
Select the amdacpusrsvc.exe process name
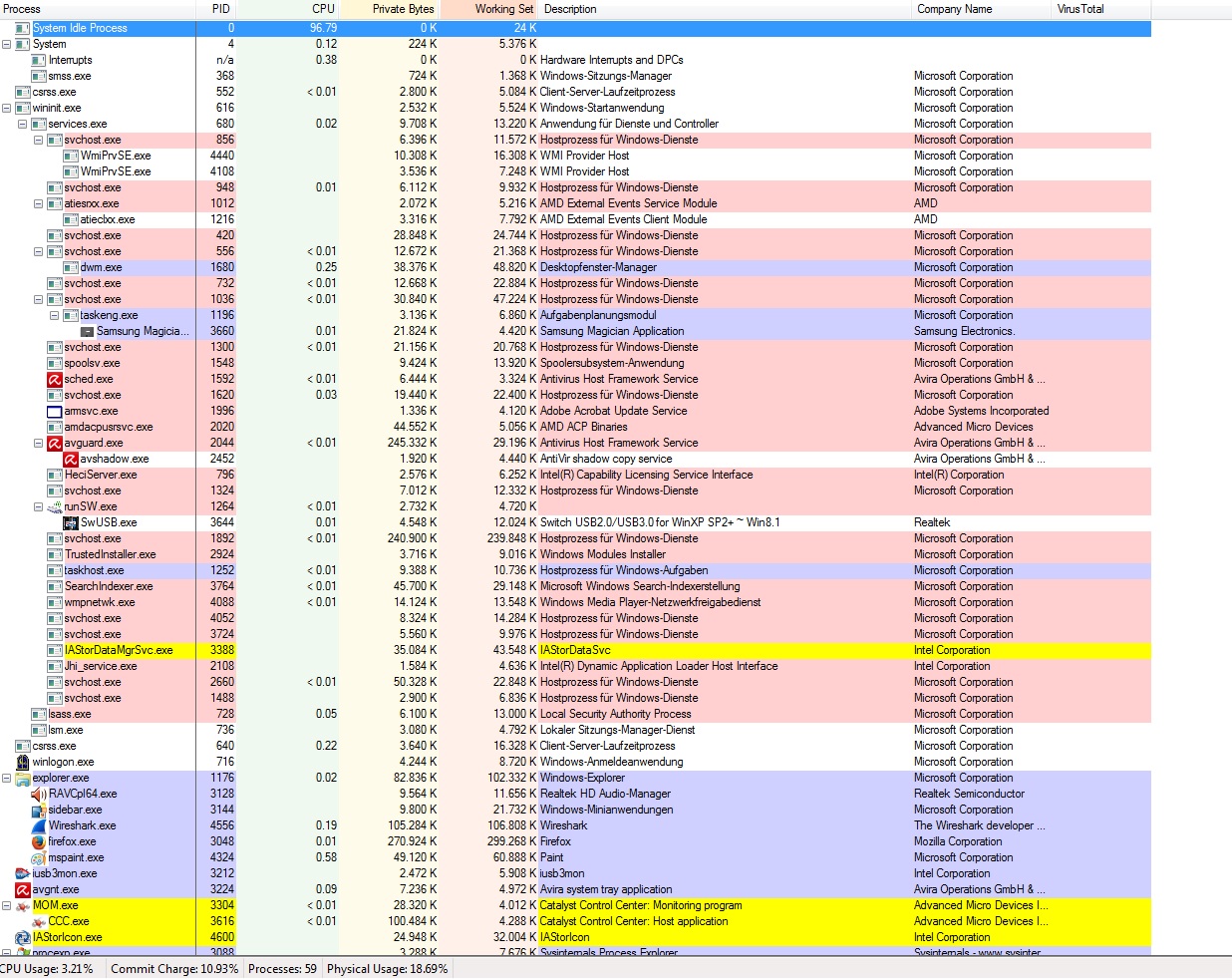coord(109,427)
